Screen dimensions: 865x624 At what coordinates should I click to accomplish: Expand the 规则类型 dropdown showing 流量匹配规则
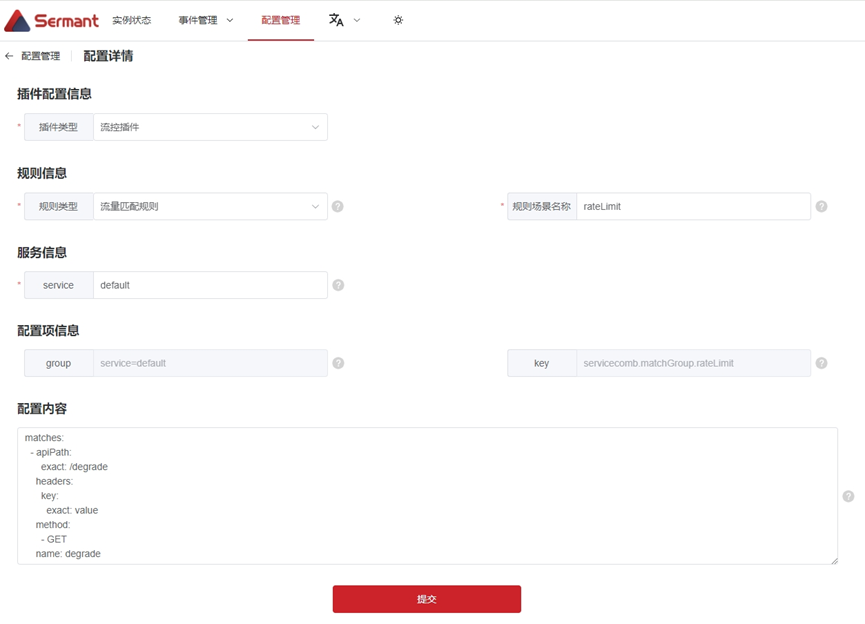(210, 207)
